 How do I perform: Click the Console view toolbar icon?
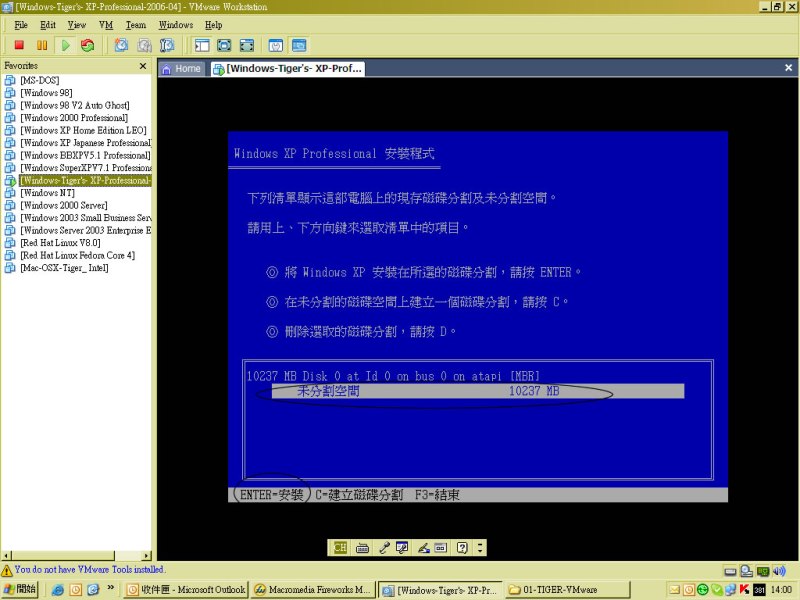(x=299, y=45)
